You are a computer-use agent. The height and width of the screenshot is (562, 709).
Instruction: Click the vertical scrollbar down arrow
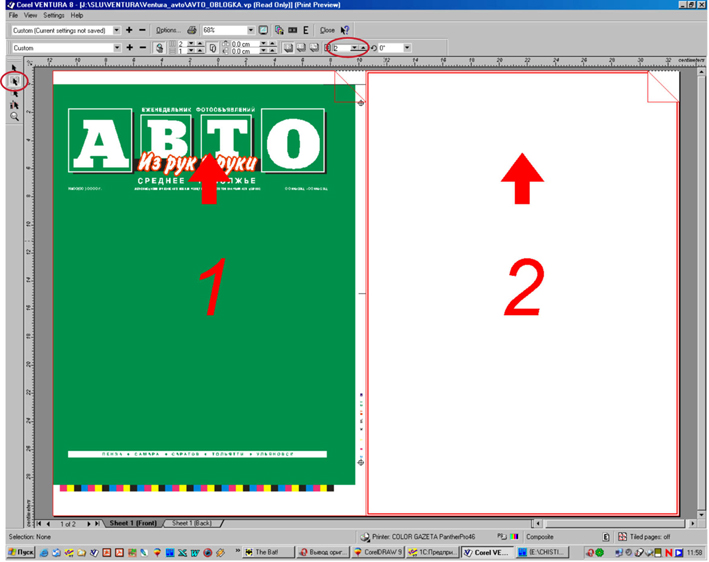point(701,515)
